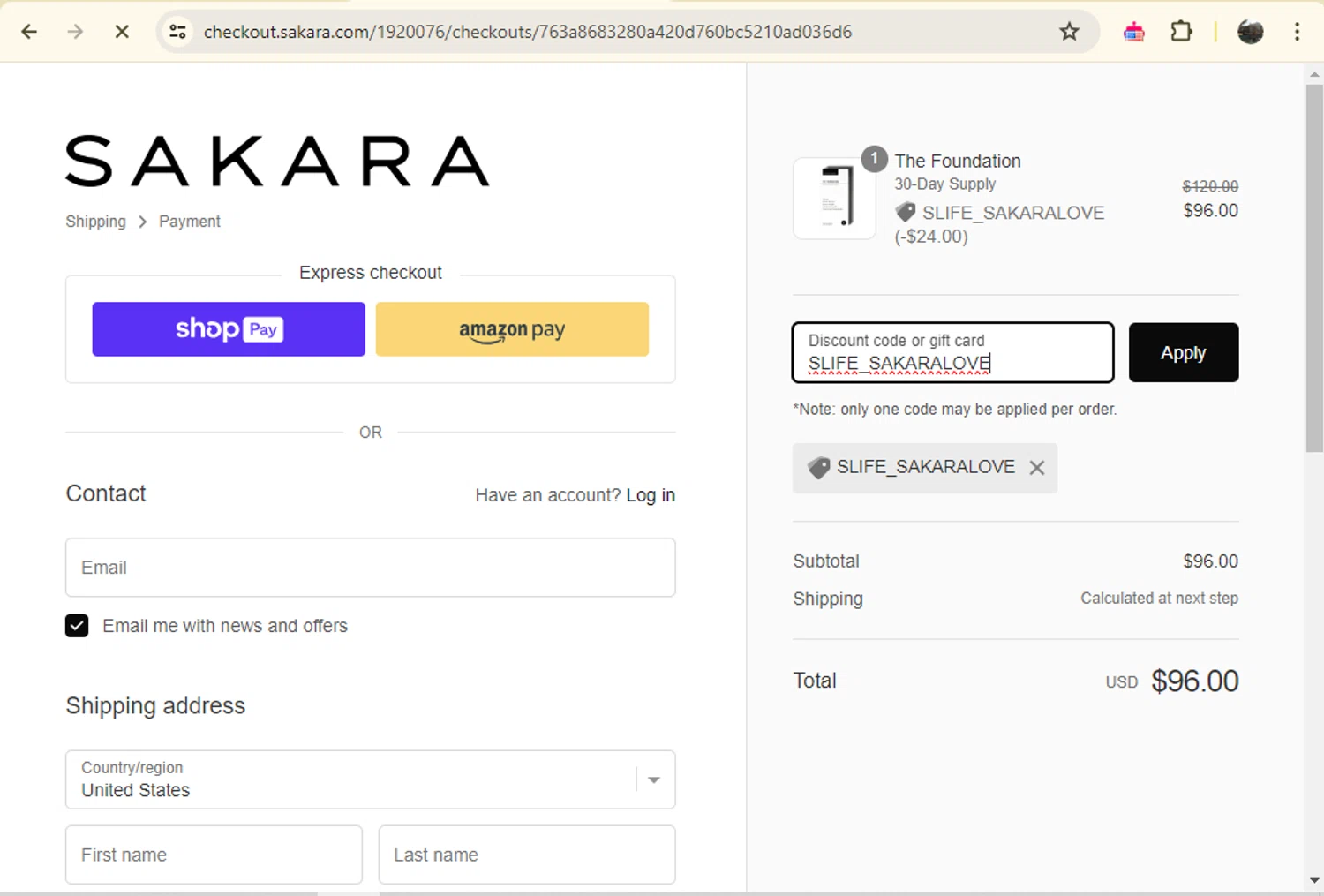Click the quantity badge on product image
The height and width of the screenshot is (896, 1324).
(x=874, y=159)
